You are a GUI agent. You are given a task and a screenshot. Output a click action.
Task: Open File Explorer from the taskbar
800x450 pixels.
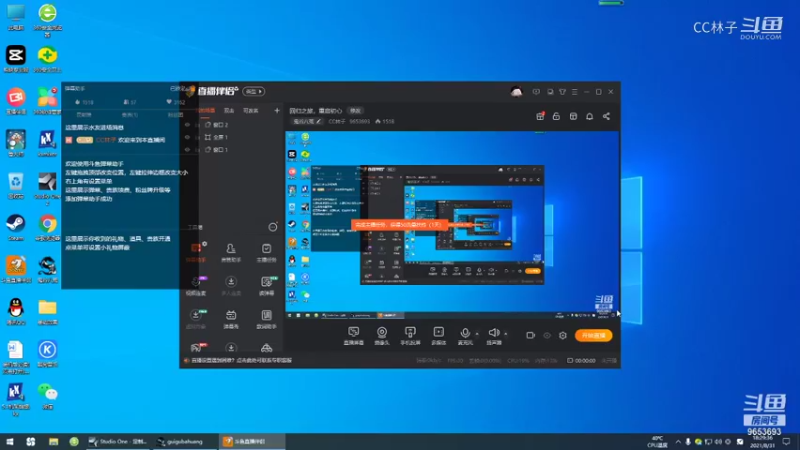(x=53, y=441)
